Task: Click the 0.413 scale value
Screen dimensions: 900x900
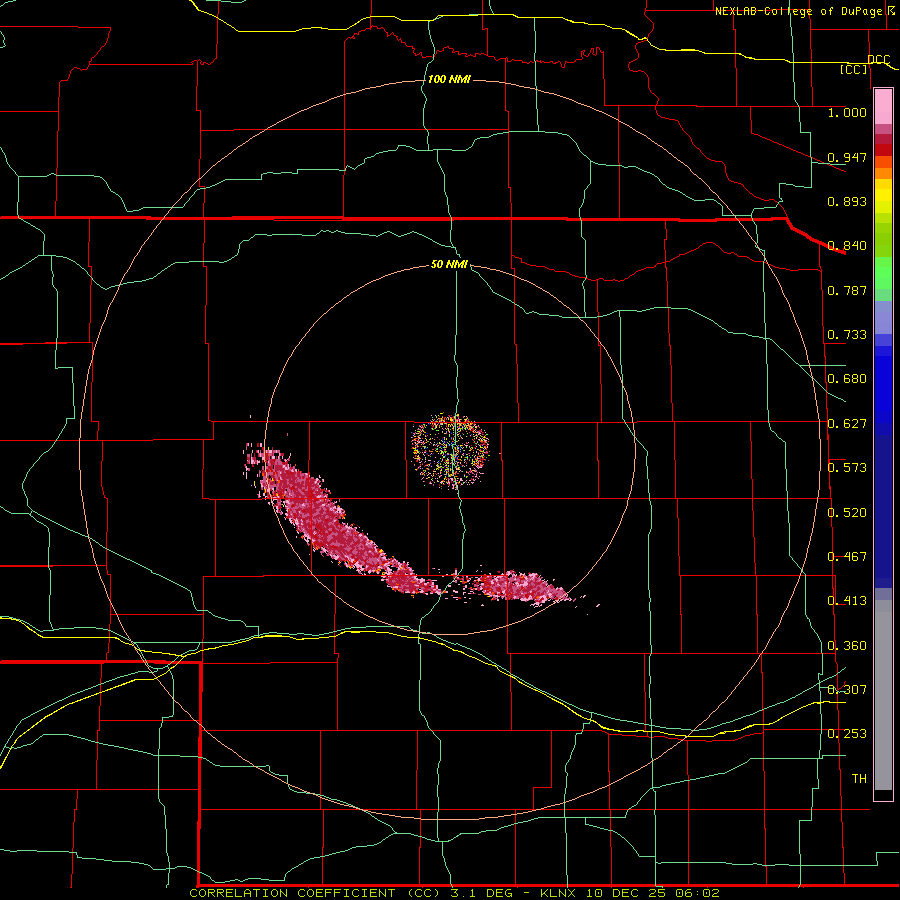Action: point(847,601)
